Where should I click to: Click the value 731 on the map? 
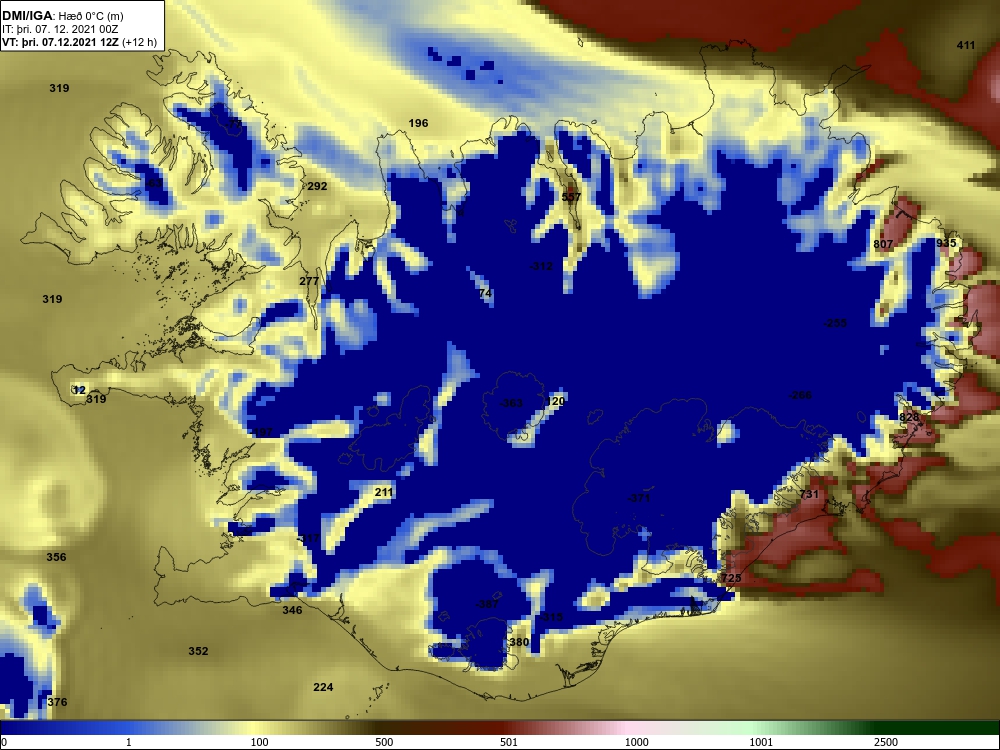(809, 494)
